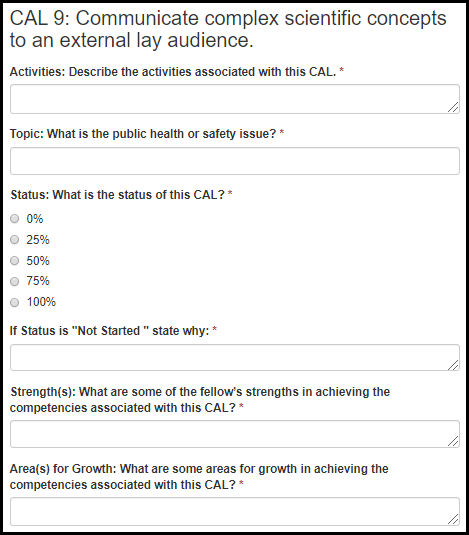Click the 0% status label text
Image resolution: width=469 pixels, height=535 pixels.
pyautogui.click(x=35, y=219)
